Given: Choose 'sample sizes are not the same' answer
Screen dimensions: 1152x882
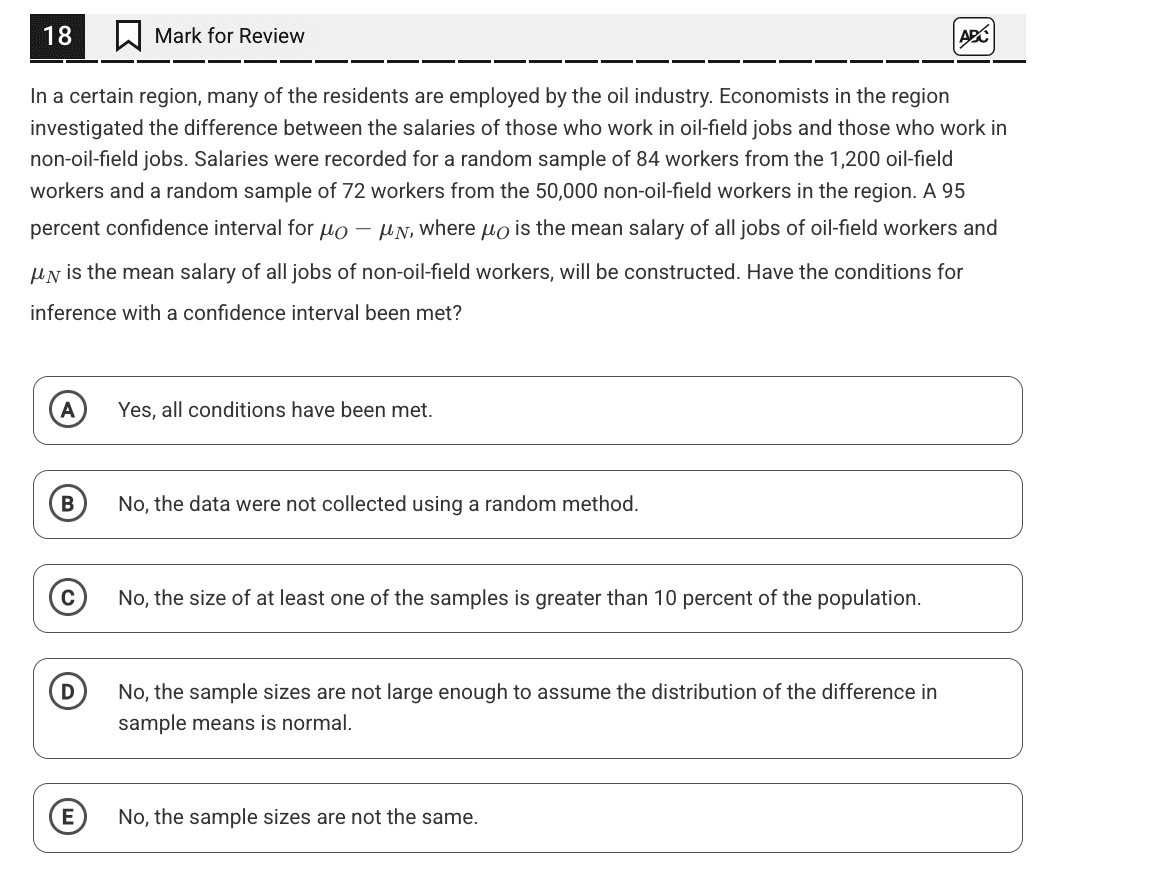Looking at the screenshot, I should click(528, 818).
